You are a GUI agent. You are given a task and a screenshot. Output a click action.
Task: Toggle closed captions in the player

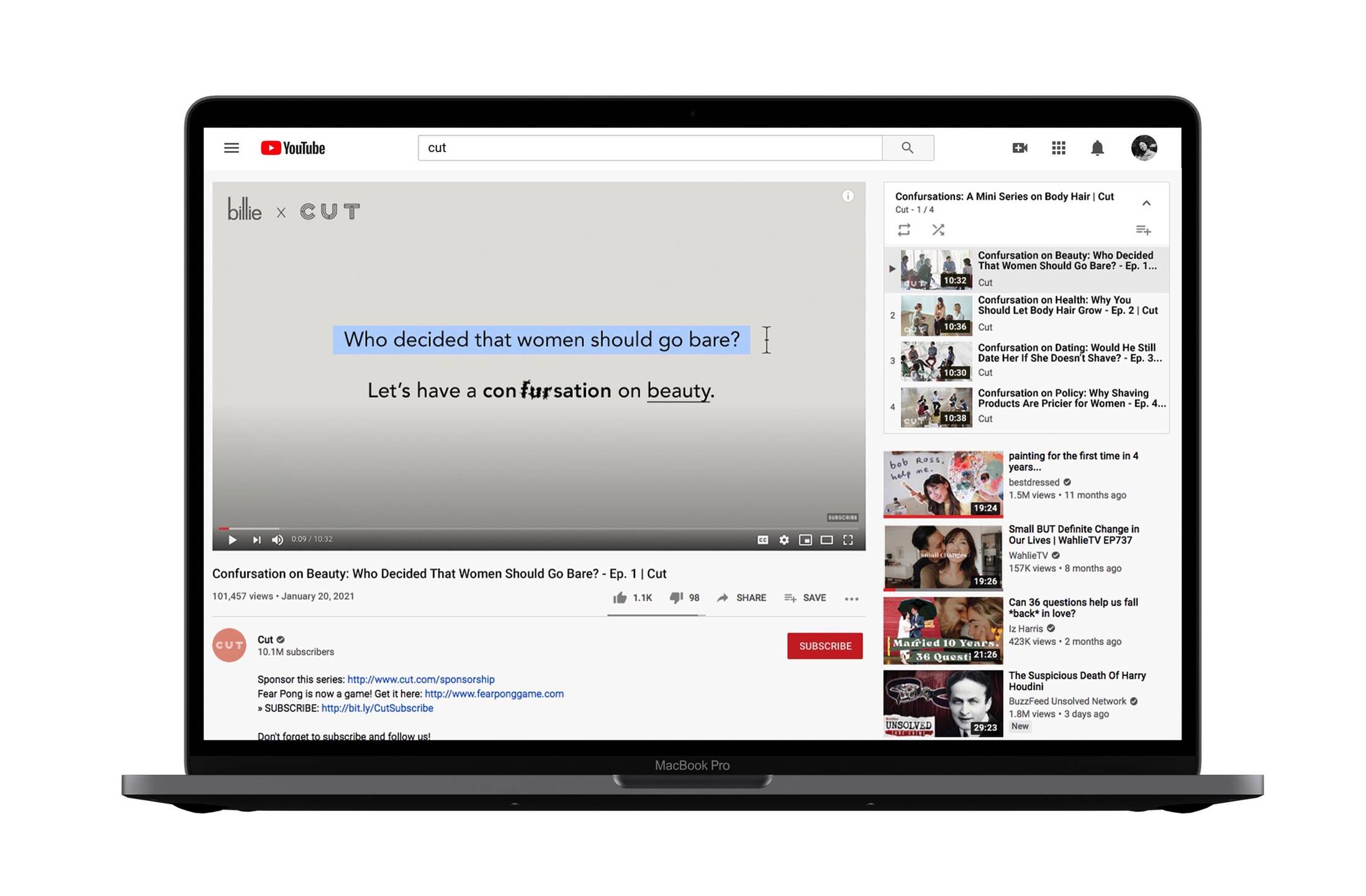[762, 540]
